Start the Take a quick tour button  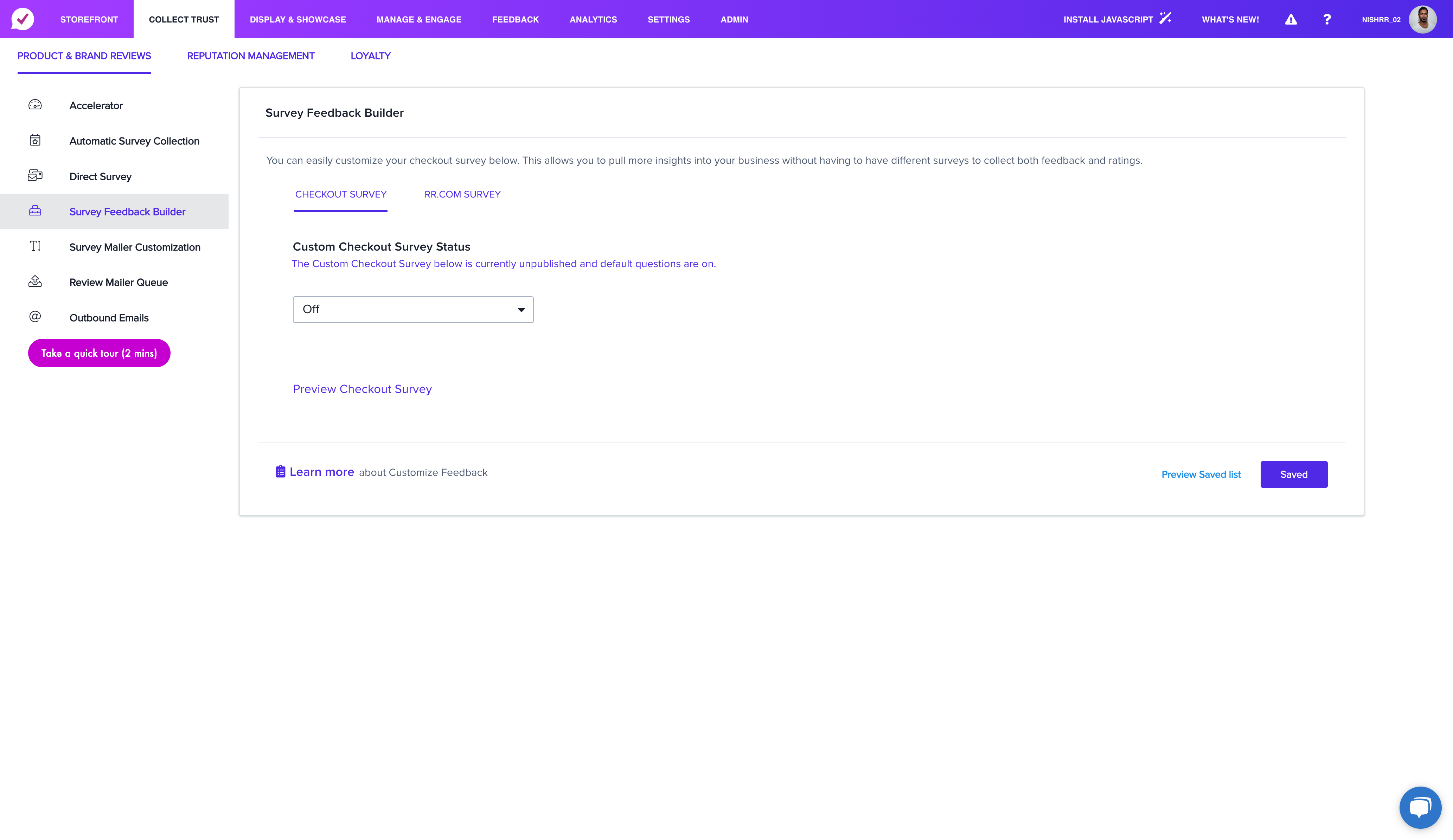99,353
